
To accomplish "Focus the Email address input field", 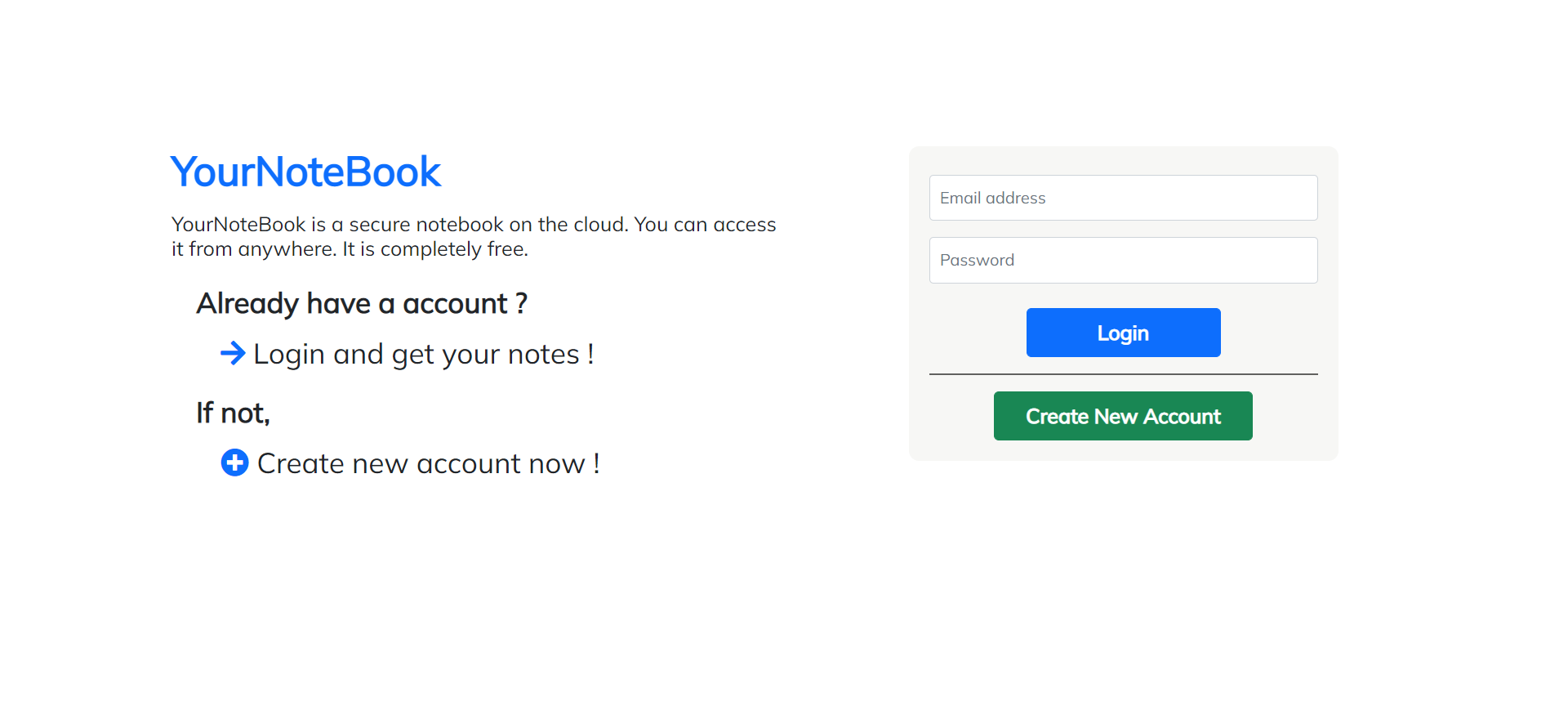I will tap(1123, 198).
